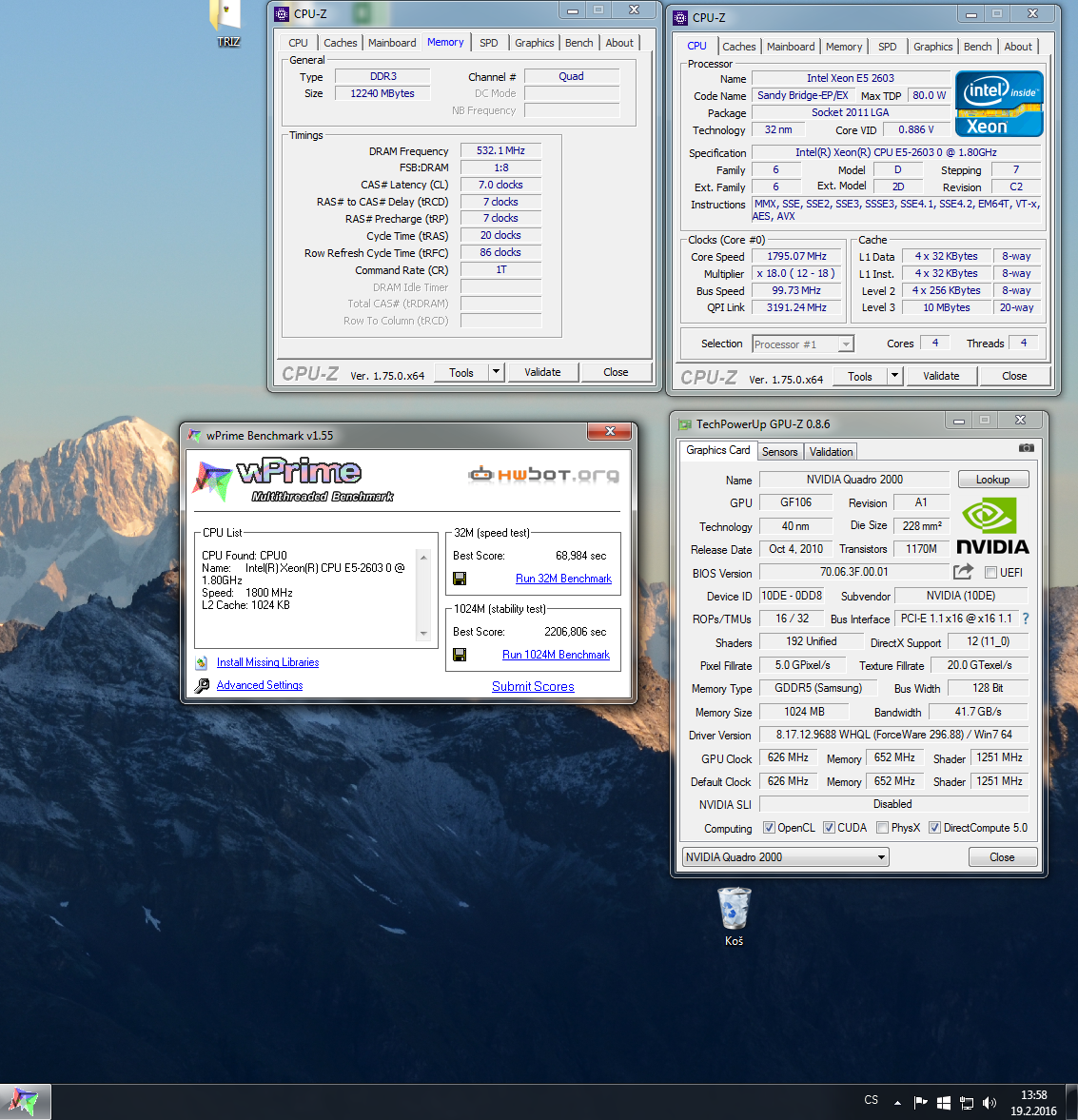Click the CPU-Z Memory window title icon
This screenshot has height=1120, width=1078.
283,13
